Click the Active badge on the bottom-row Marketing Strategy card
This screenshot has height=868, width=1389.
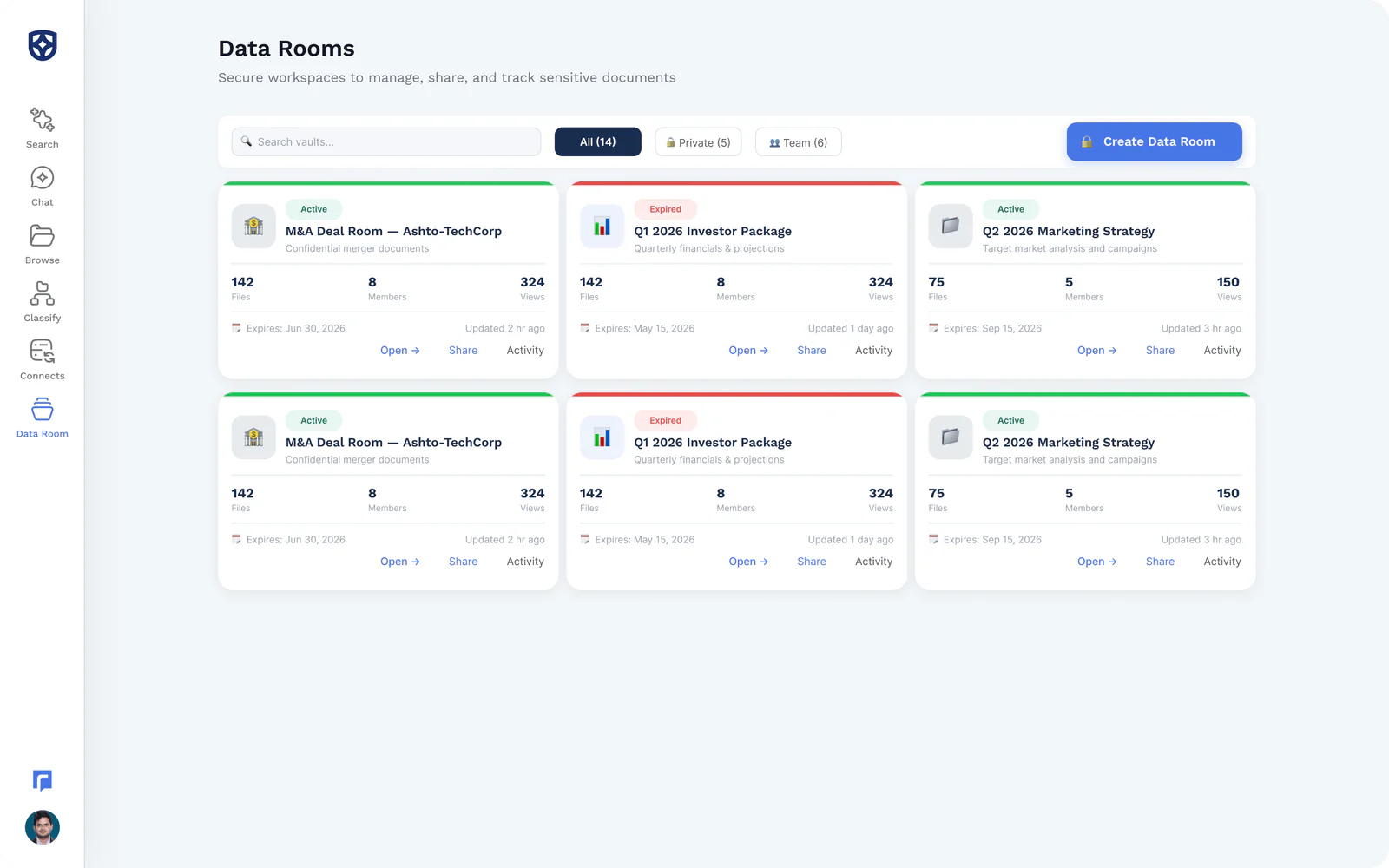coord(1010,420)
